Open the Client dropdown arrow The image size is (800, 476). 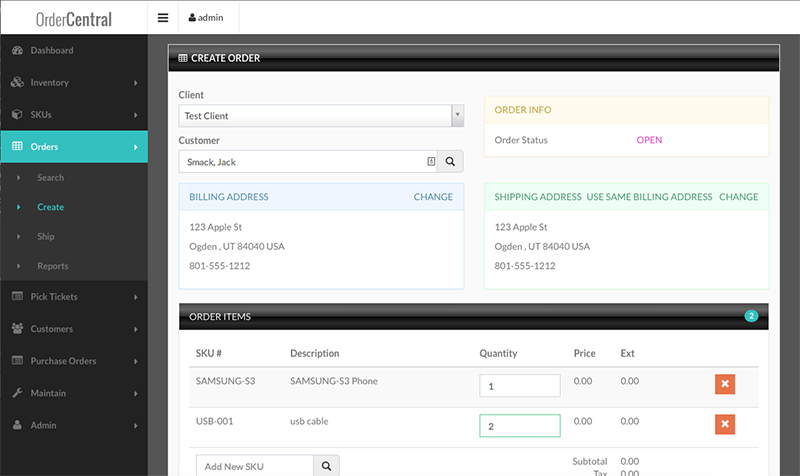[457, 116]
